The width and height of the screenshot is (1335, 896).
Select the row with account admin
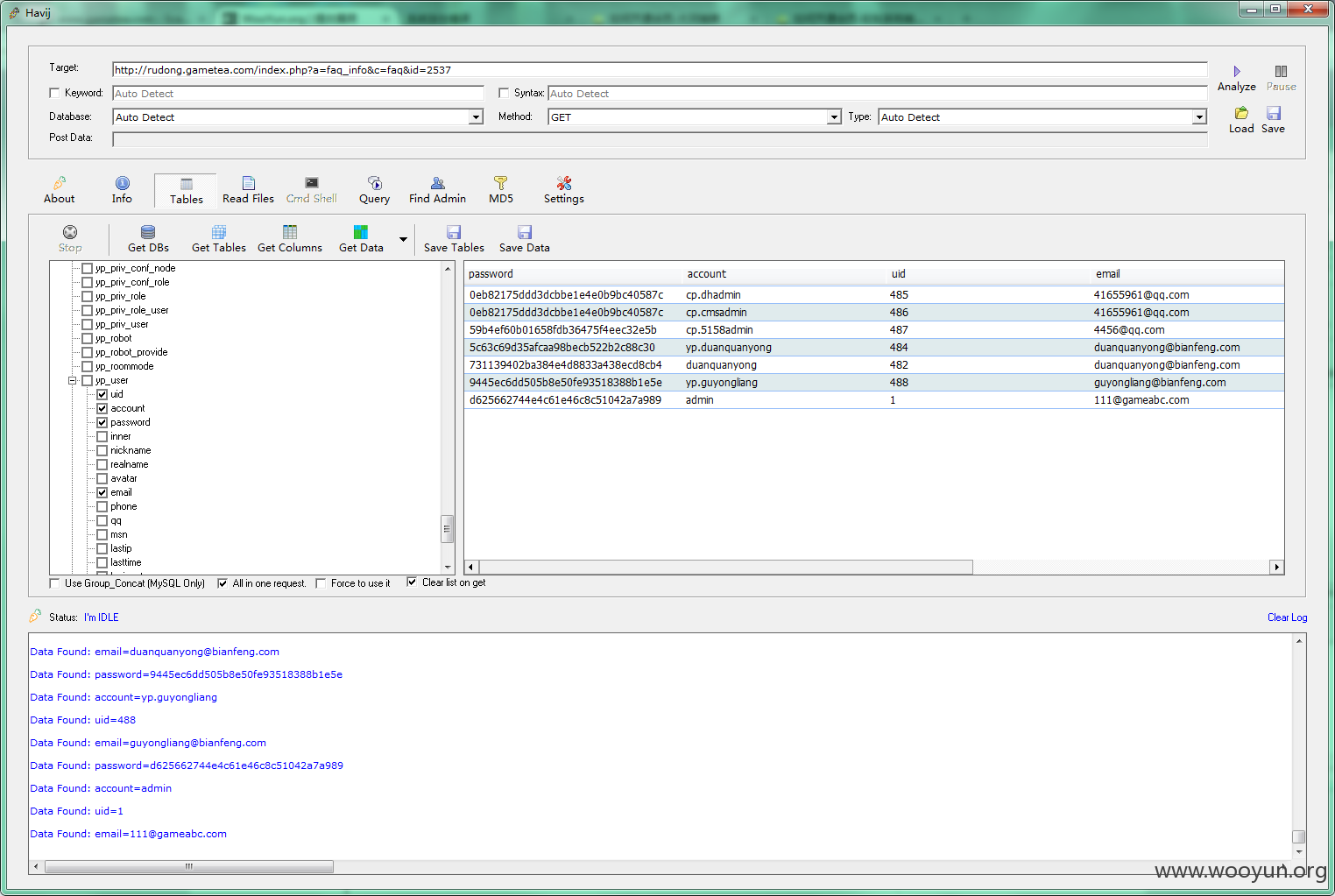[874, 400]
